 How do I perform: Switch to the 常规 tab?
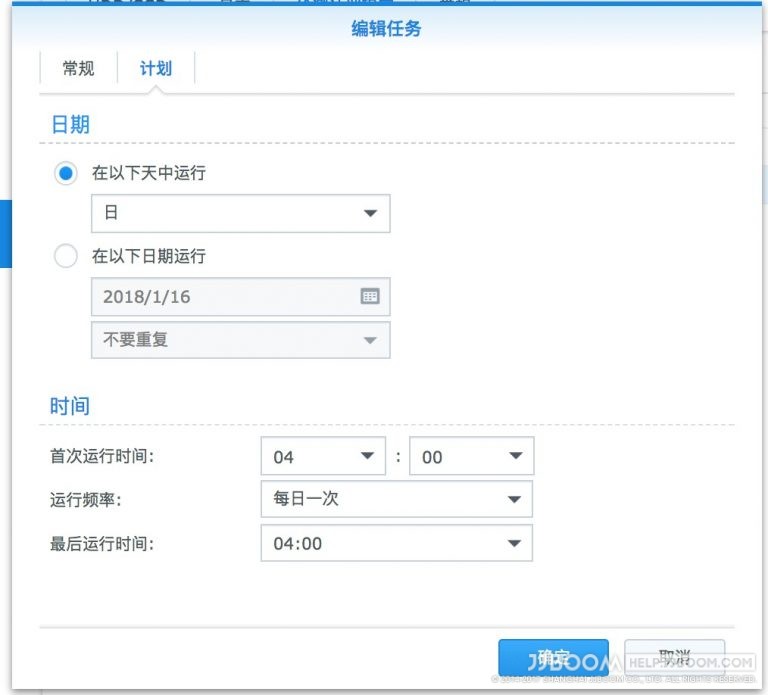click(x=78, y=68)
